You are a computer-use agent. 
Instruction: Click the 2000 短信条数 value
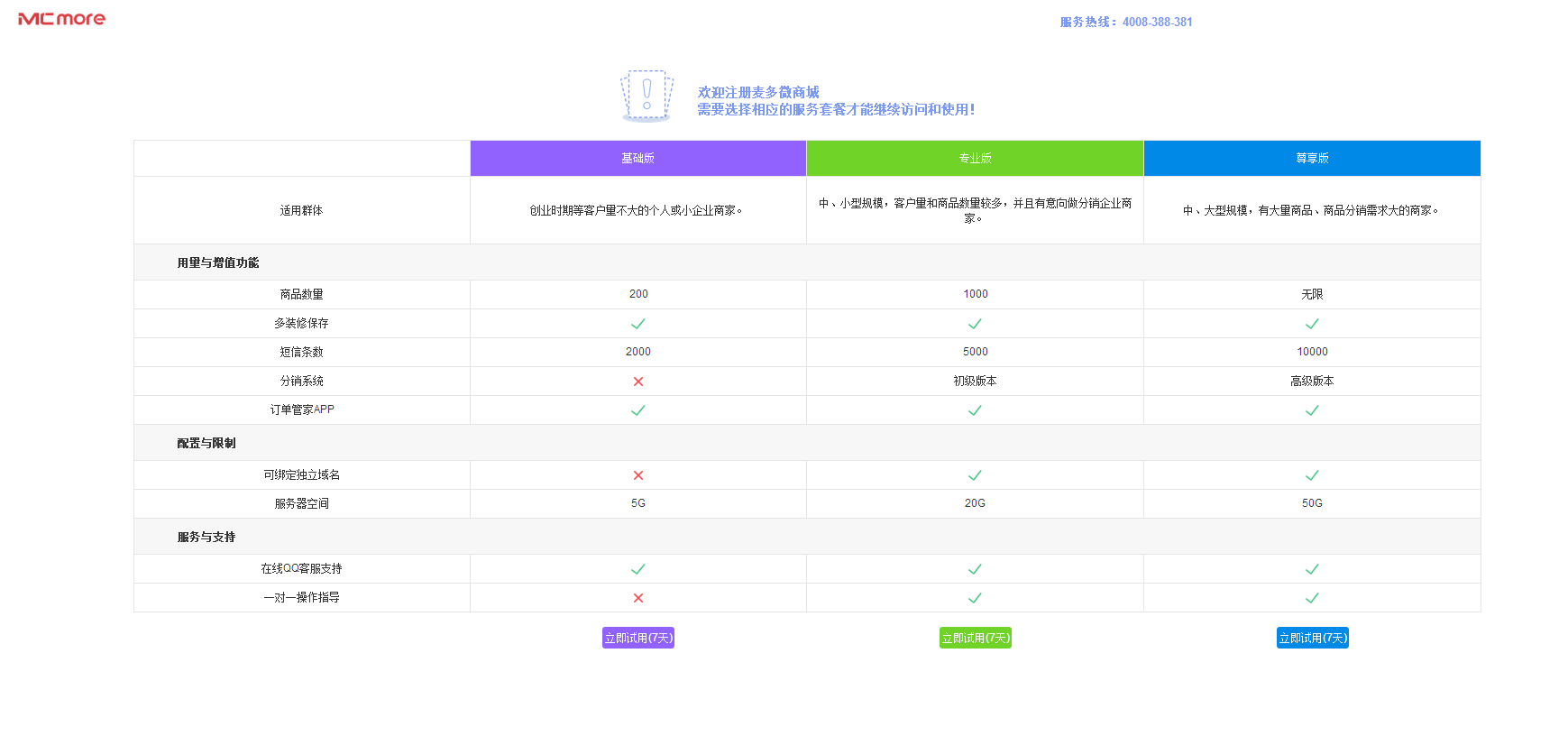(638, 352)
